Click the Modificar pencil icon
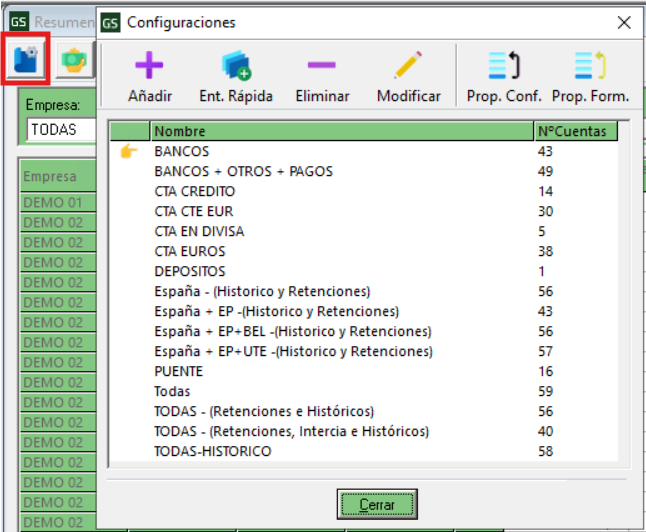 tap(408, 65)
